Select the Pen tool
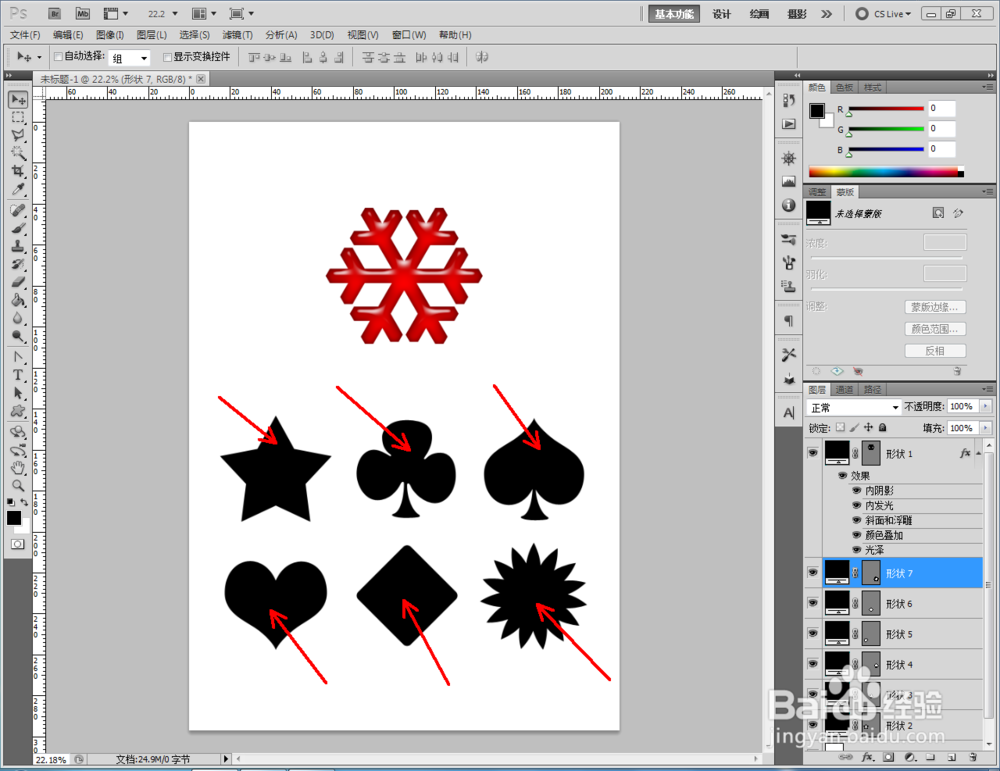The image size is (1000, 771). [x=18, y=357]
